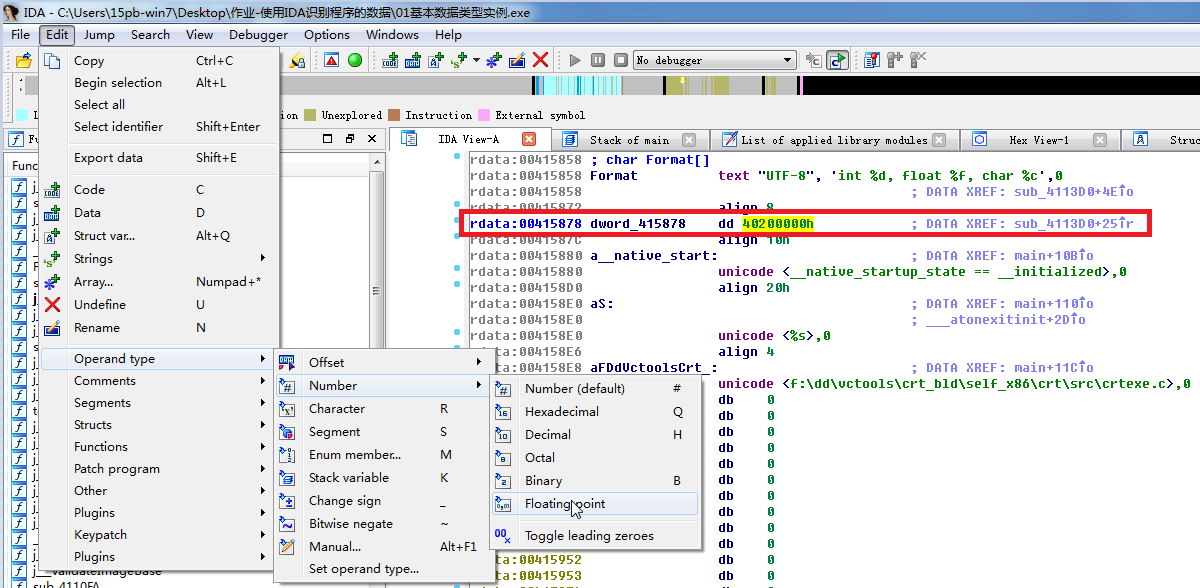1200x588 pixels.
Task: Click the Hexadecimal icon in Number submenu
Action: pos(505,412)
